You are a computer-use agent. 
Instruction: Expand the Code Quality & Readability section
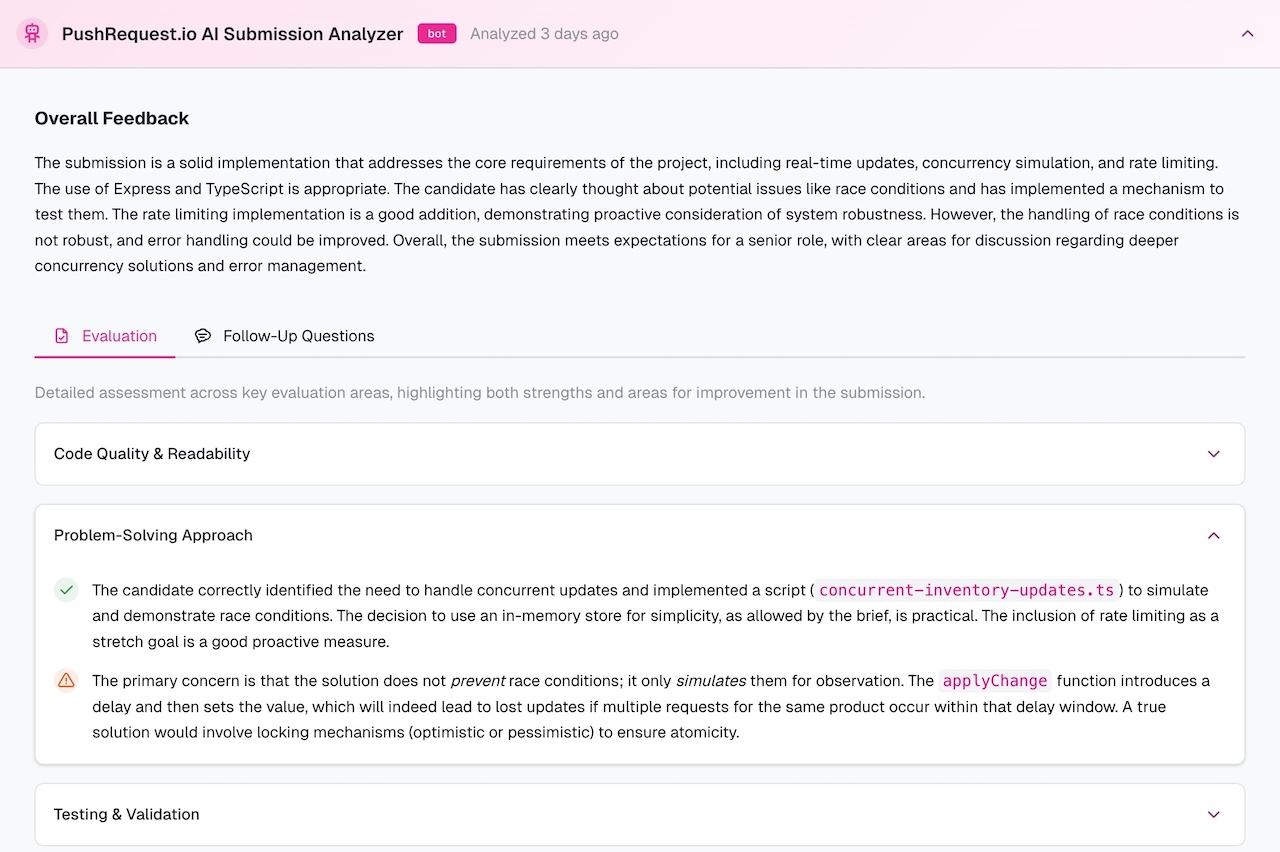point(1213,454)
